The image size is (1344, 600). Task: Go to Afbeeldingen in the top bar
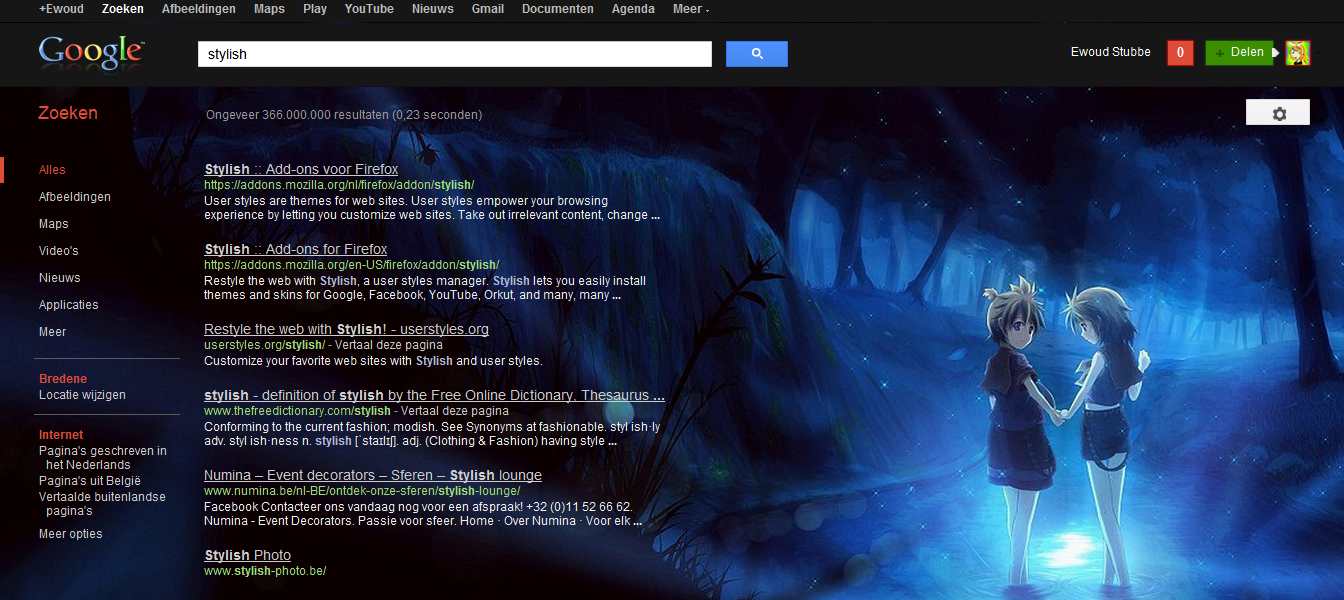pos(199,9)
